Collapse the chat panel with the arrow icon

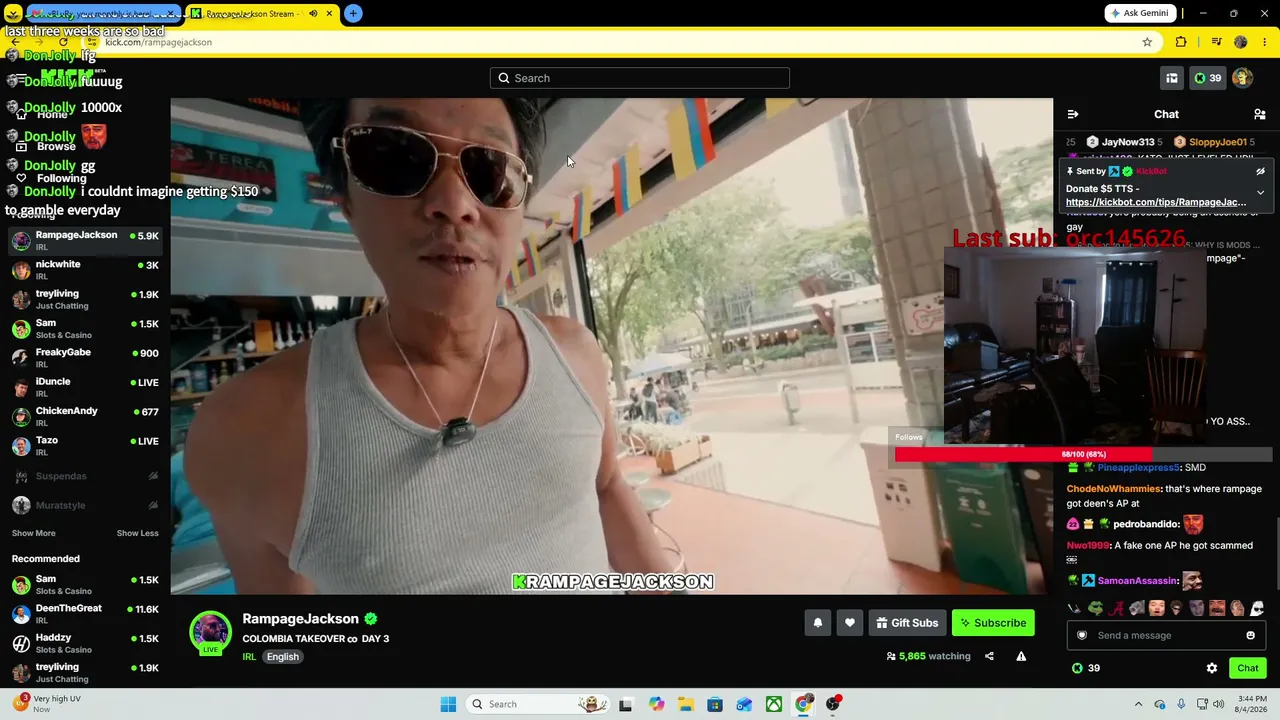1073,114
